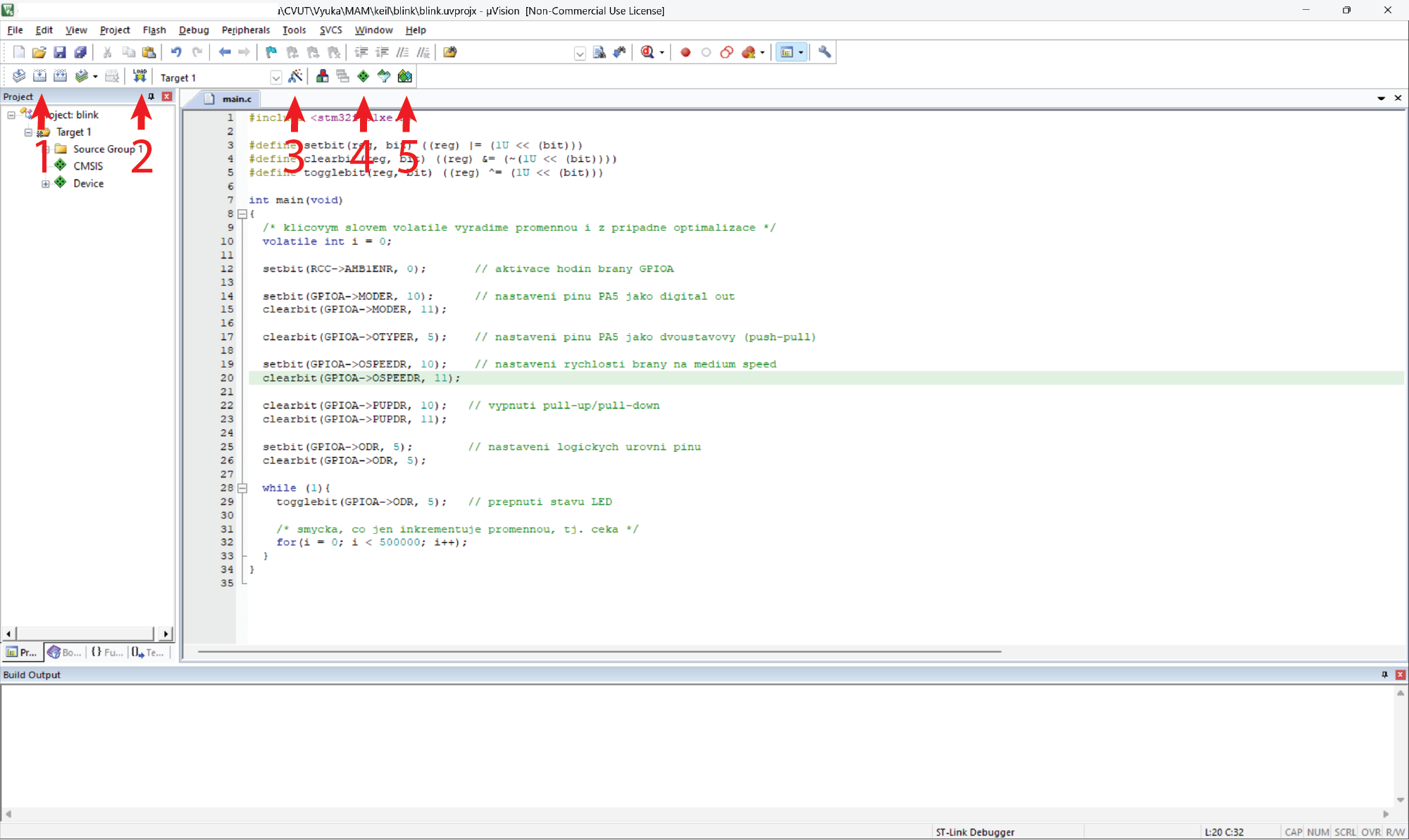1409x840 pixels.
Task: Click the Build target icon
Action: pos(39,76)
